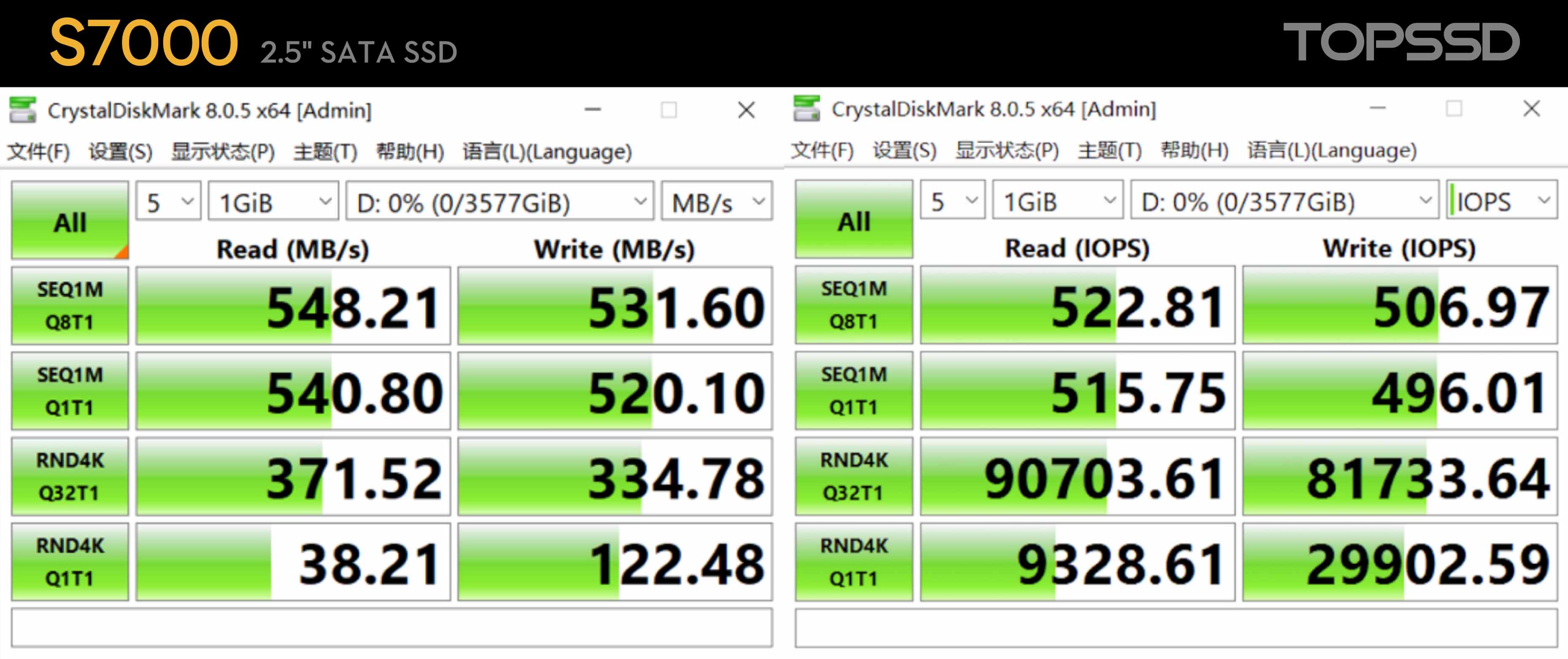Click 334.78 write result in left window
Viewport: 1568px width, 659px height.
click(615, 476)
